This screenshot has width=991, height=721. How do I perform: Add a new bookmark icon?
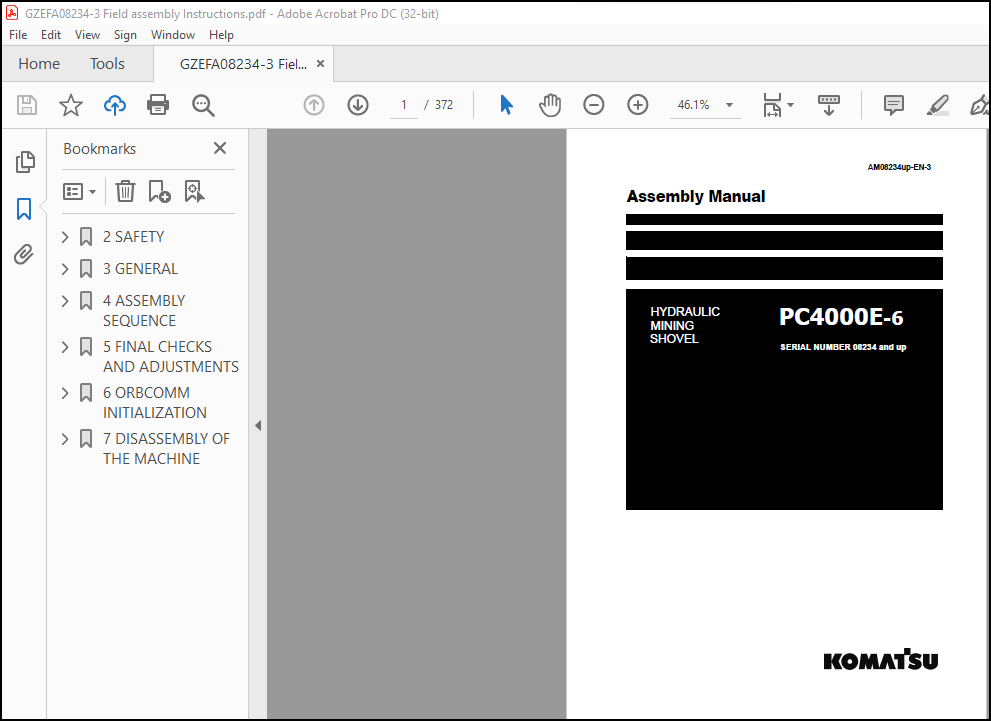(159, 191)
